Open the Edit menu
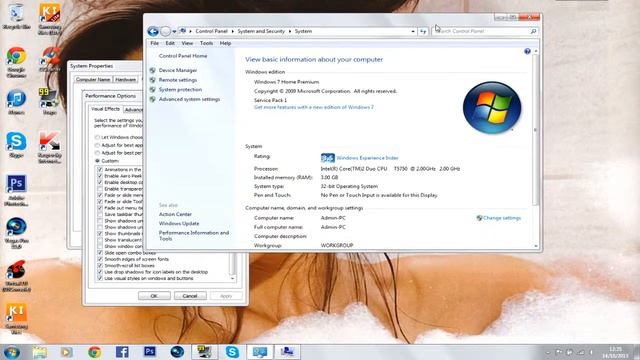Viewport: 640px width, 360px height. point(170,43)
